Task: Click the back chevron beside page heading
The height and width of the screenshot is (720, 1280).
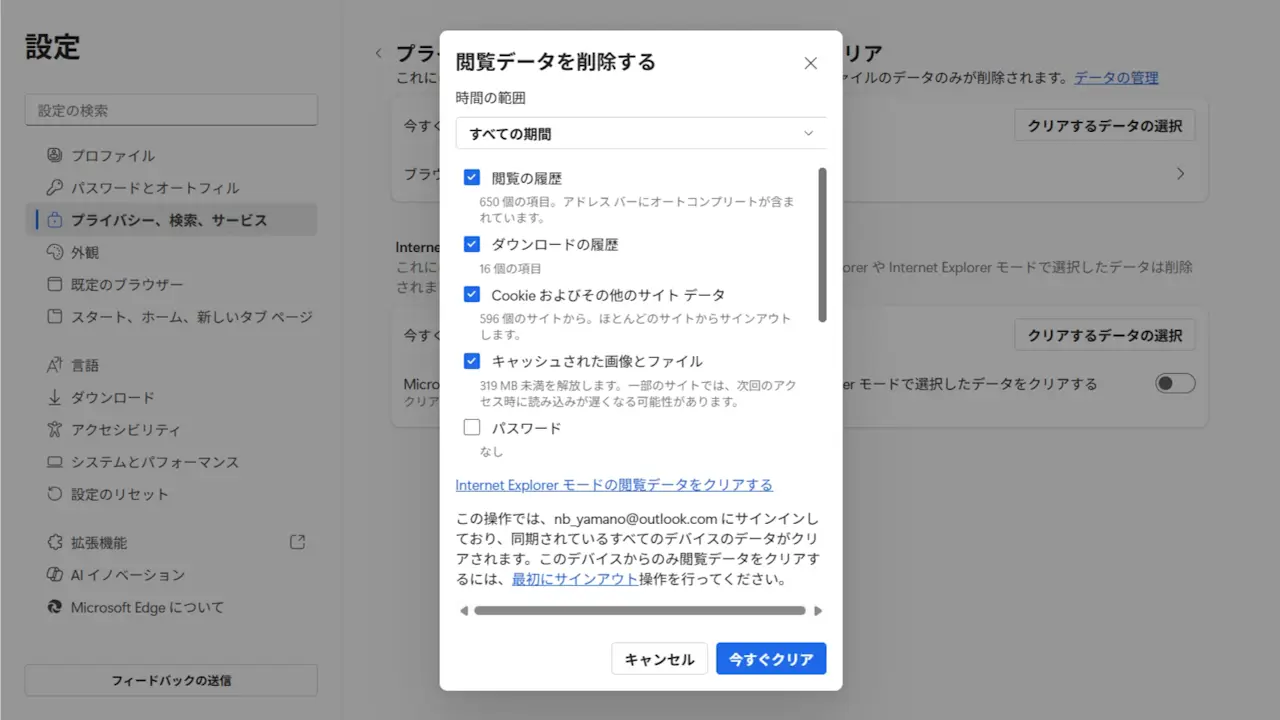Action: [379, 53]
